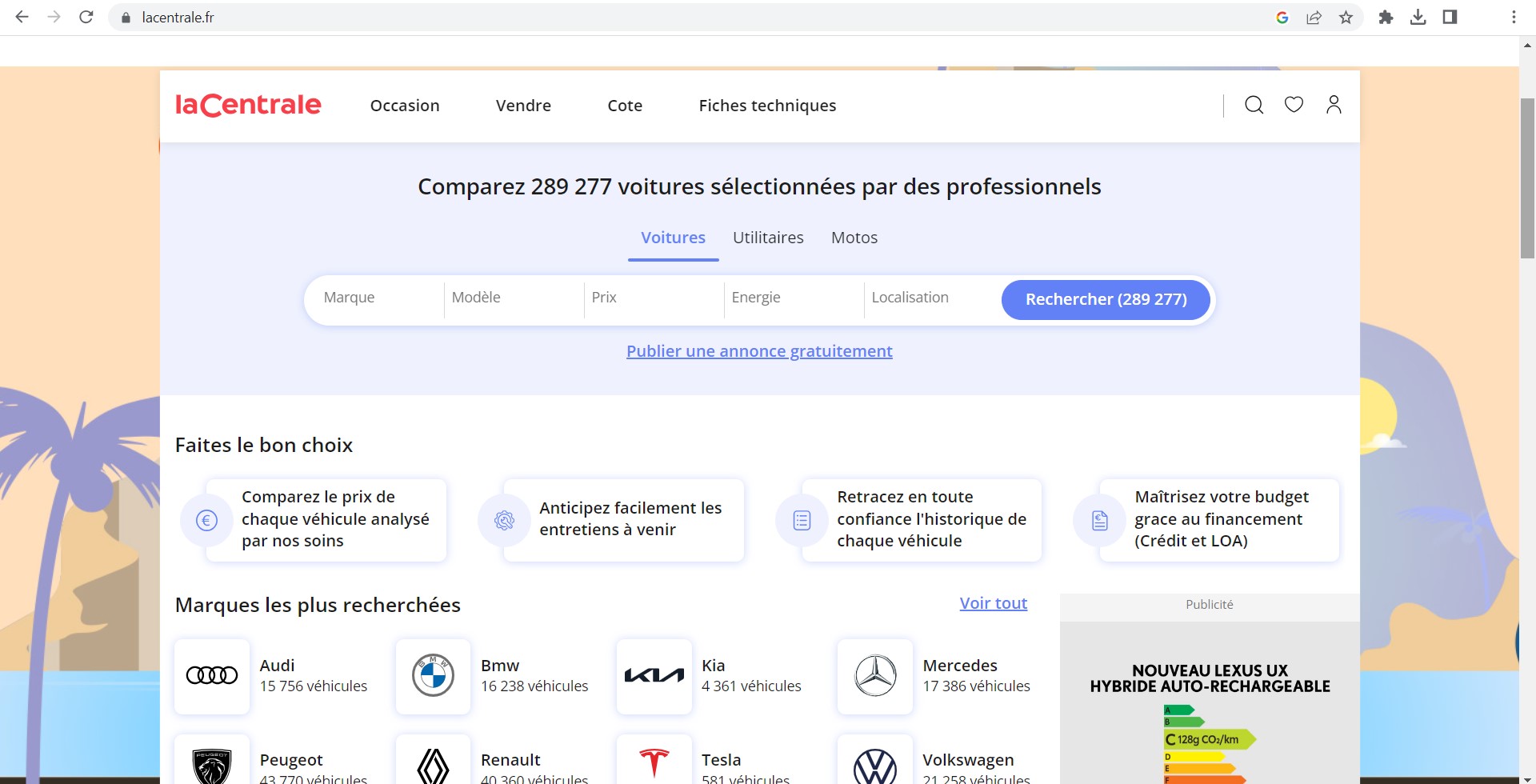This screenshot has height=784, width=1536.
Task: Expand the Marque dropdown
Action: (376, 298)
